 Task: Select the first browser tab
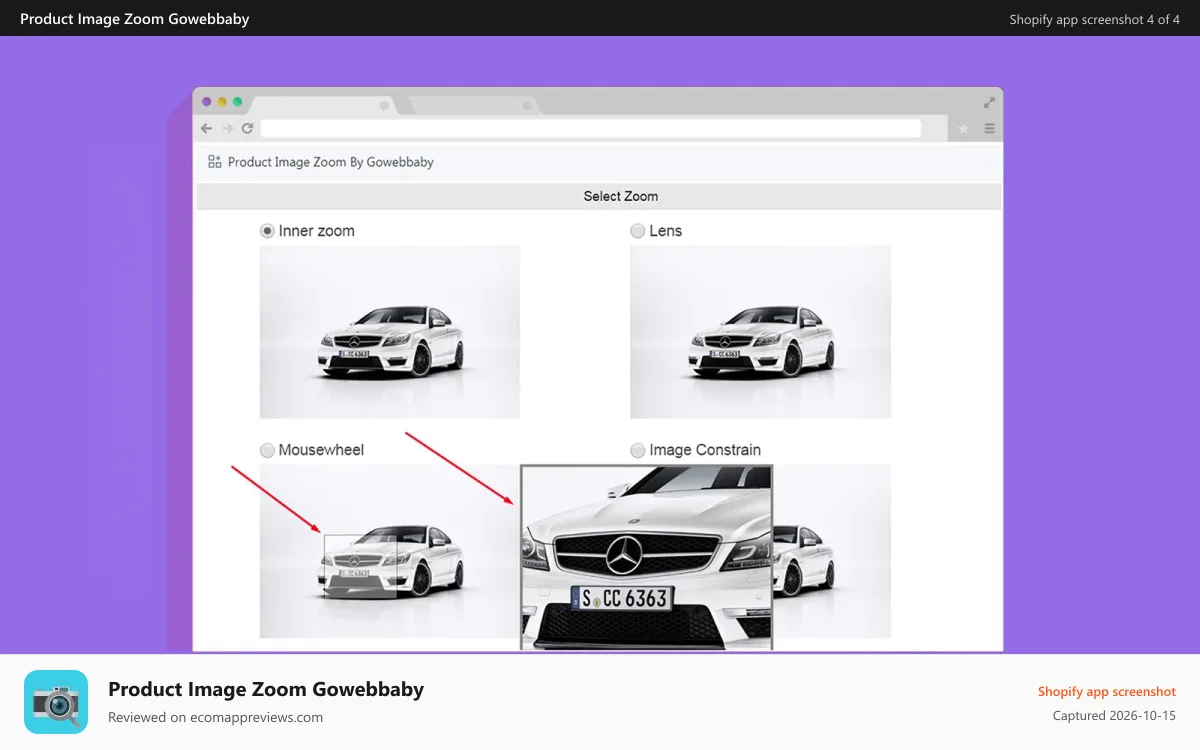(x=325, y=105)
